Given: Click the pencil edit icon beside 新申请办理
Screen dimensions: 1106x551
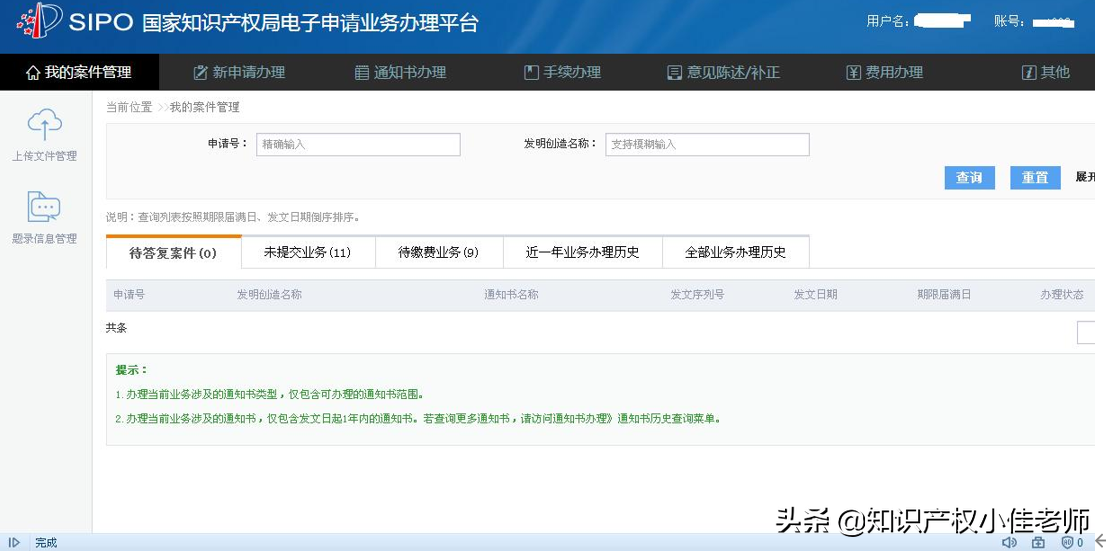Looking at the screenshot, I should (x=200, y=72).
